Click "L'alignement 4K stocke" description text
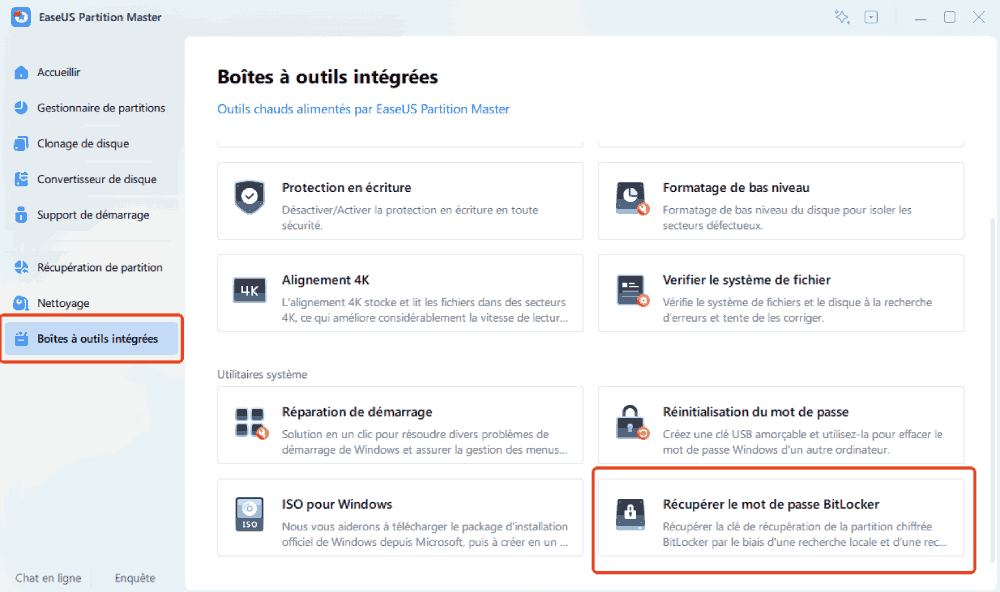This screenshot has height=592, width=1000. [425, 310]
